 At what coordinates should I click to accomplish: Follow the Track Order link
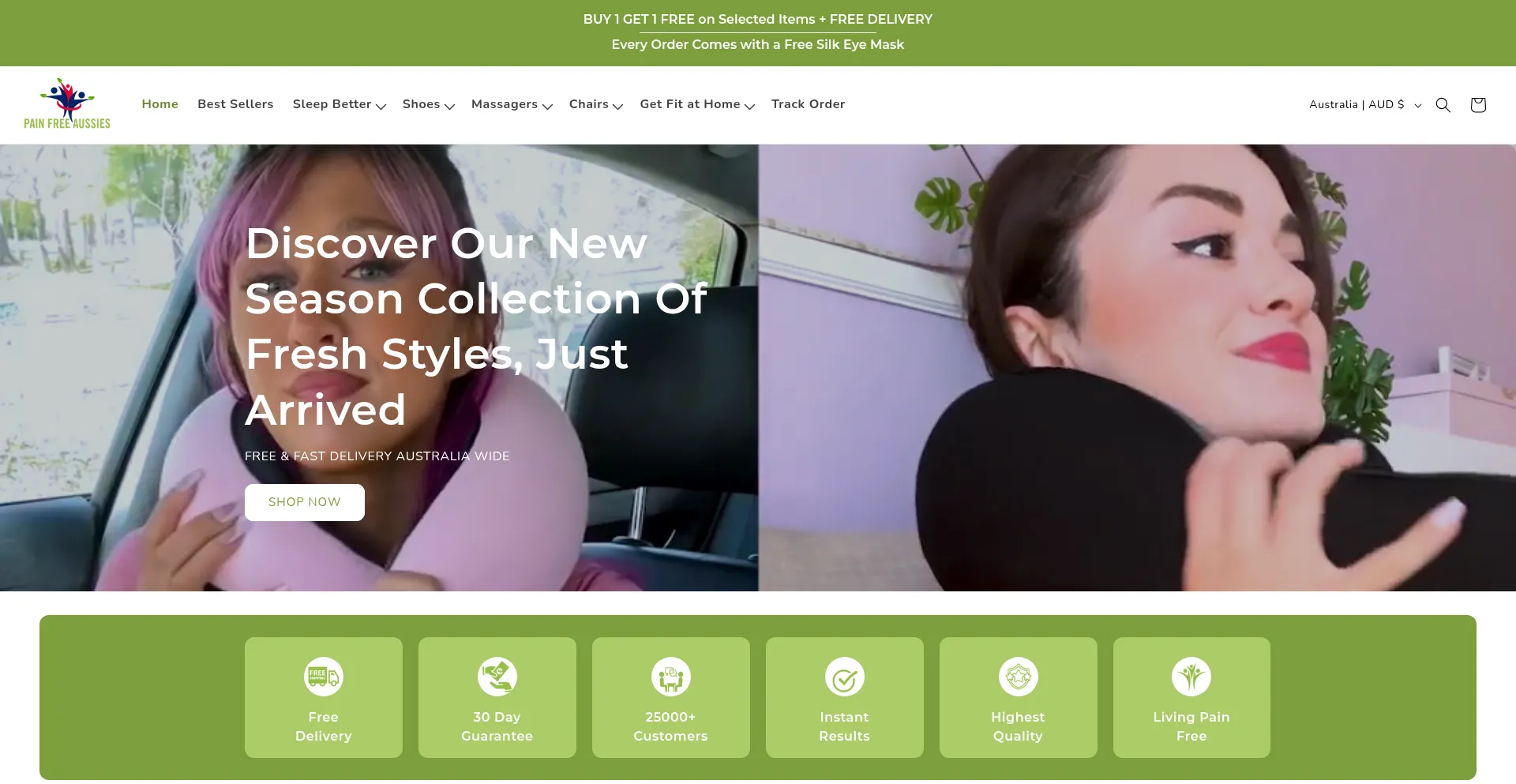coord(808,104)
